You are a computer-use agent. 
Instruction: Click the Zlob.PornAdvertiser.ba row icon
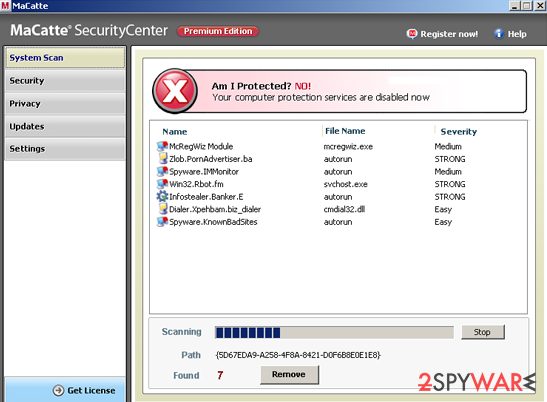(163, 159)
